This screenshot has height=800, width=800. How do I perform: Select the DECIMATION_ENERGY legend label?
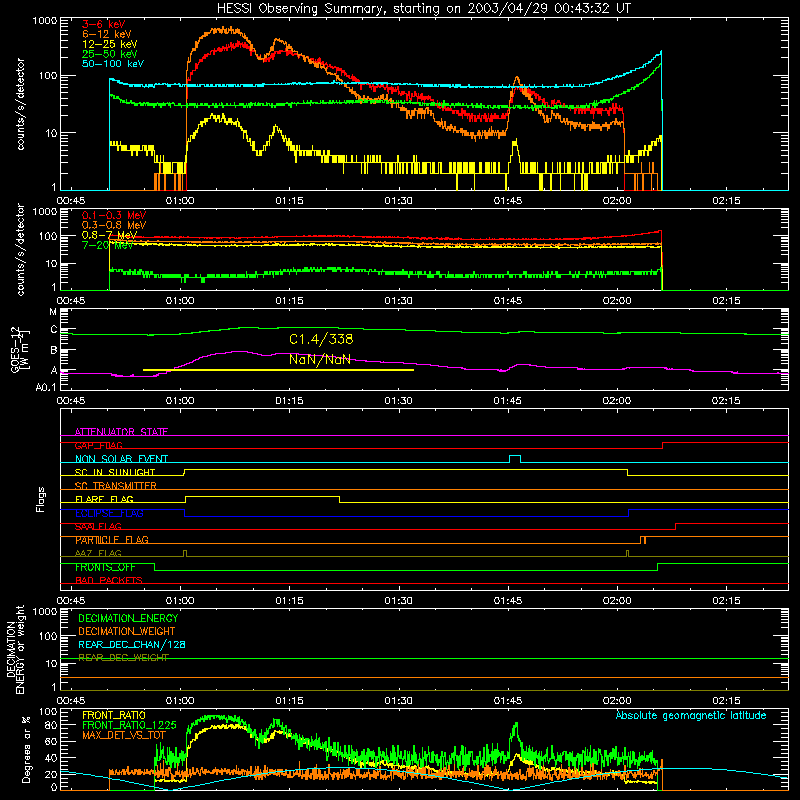[128, 618]
